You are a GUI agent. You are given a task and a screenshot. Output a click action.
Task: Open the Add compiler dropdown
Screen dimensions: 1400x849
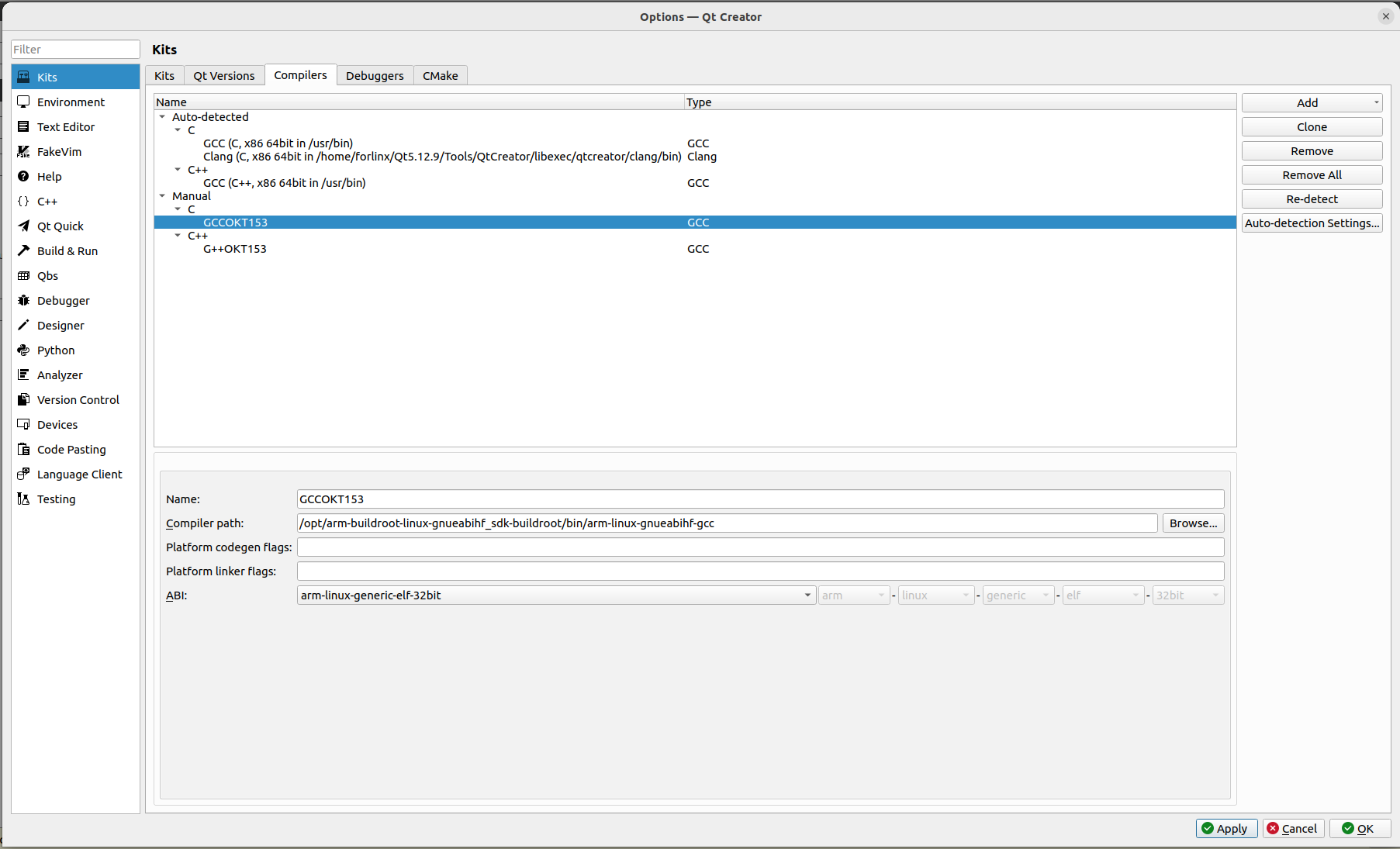[1312, 102]
